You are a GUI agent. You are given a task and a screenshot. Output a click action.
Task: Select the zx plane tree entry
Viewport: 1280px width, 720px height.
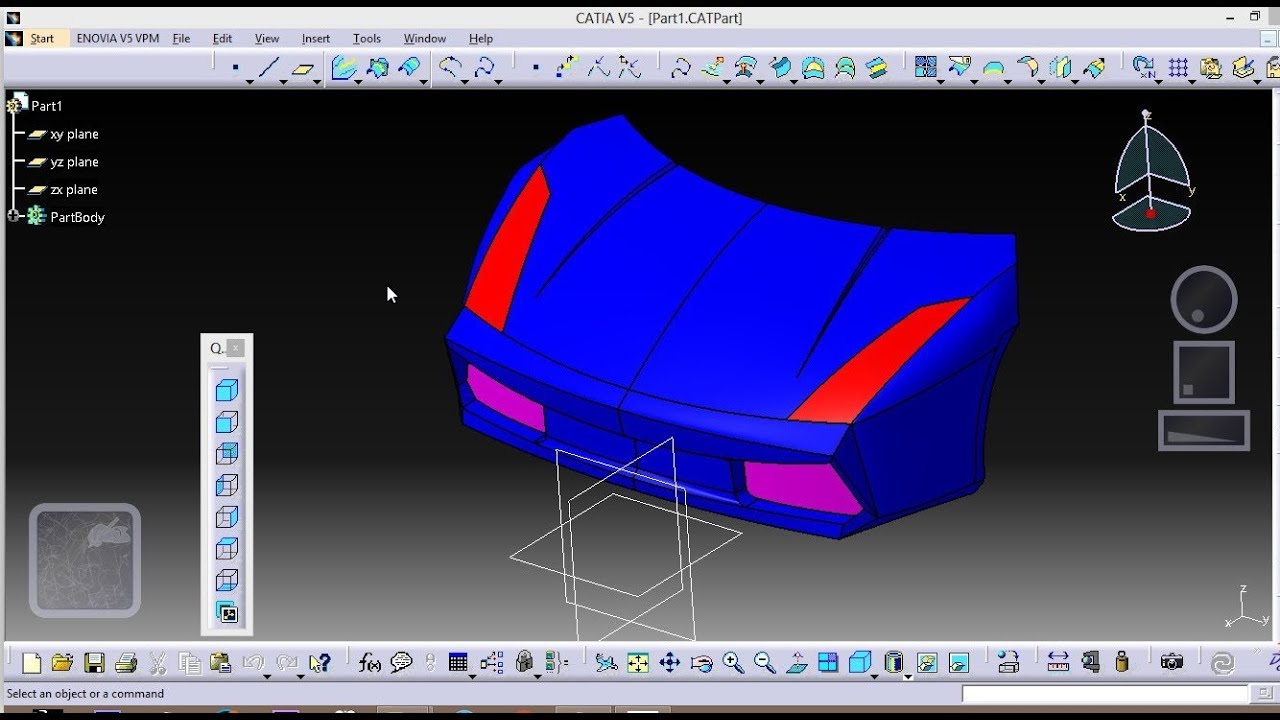pyautogui.click(x=74, y=190)
